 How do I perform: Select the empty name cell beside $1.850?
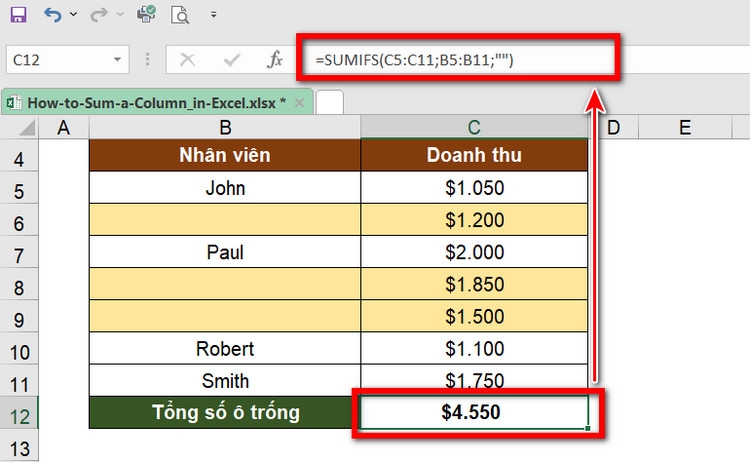[x=225, y=284]
